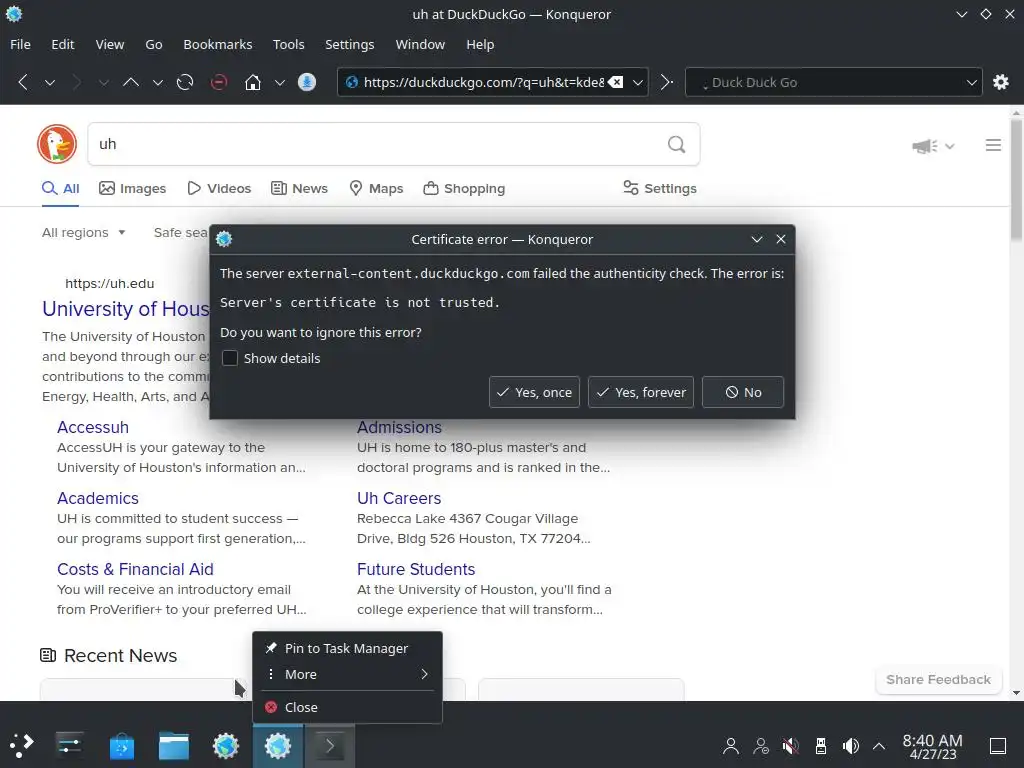
Task: Open Konqueror settings gear icon
Action: [1000, 82]
